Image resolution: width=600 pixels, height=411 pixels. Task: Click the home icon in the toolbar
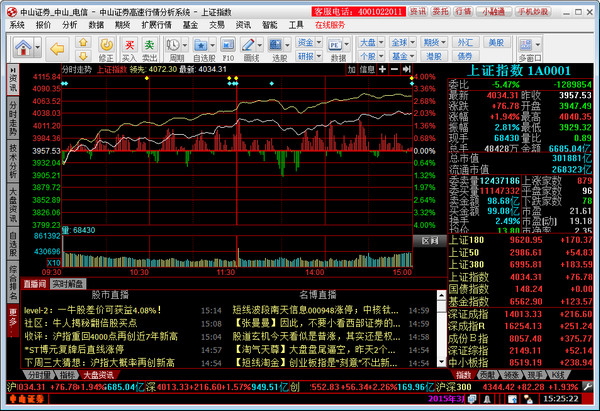click(20, 48)
